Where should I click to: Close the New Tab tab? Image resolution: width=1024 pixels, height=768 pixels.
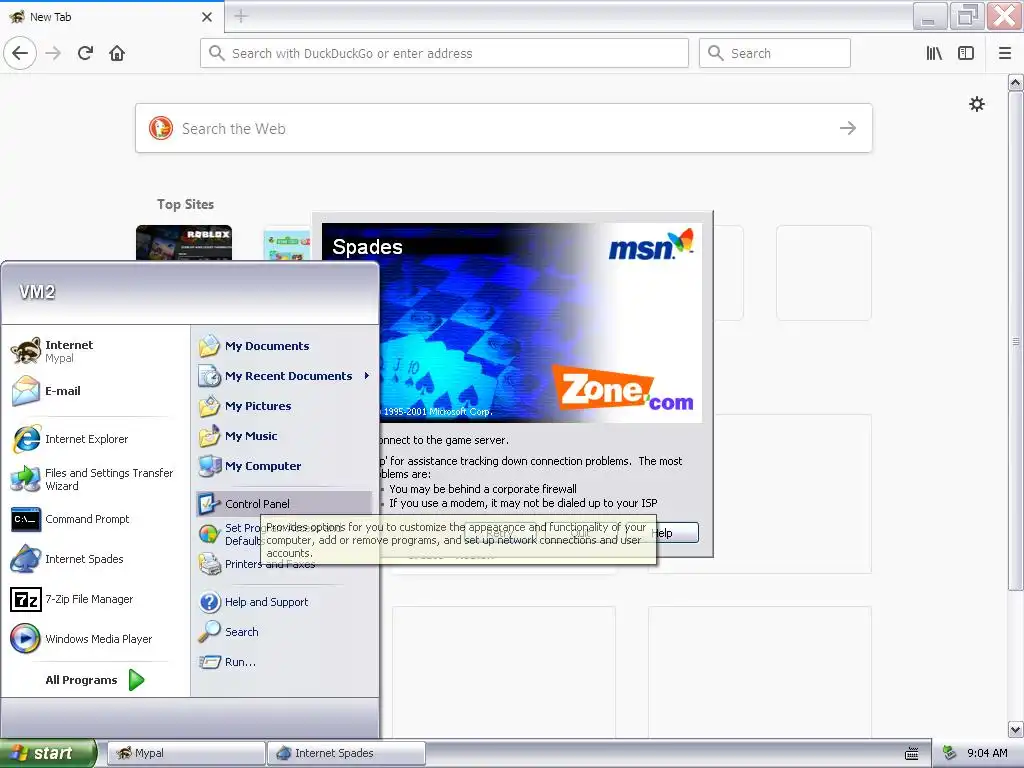[207, 17]
